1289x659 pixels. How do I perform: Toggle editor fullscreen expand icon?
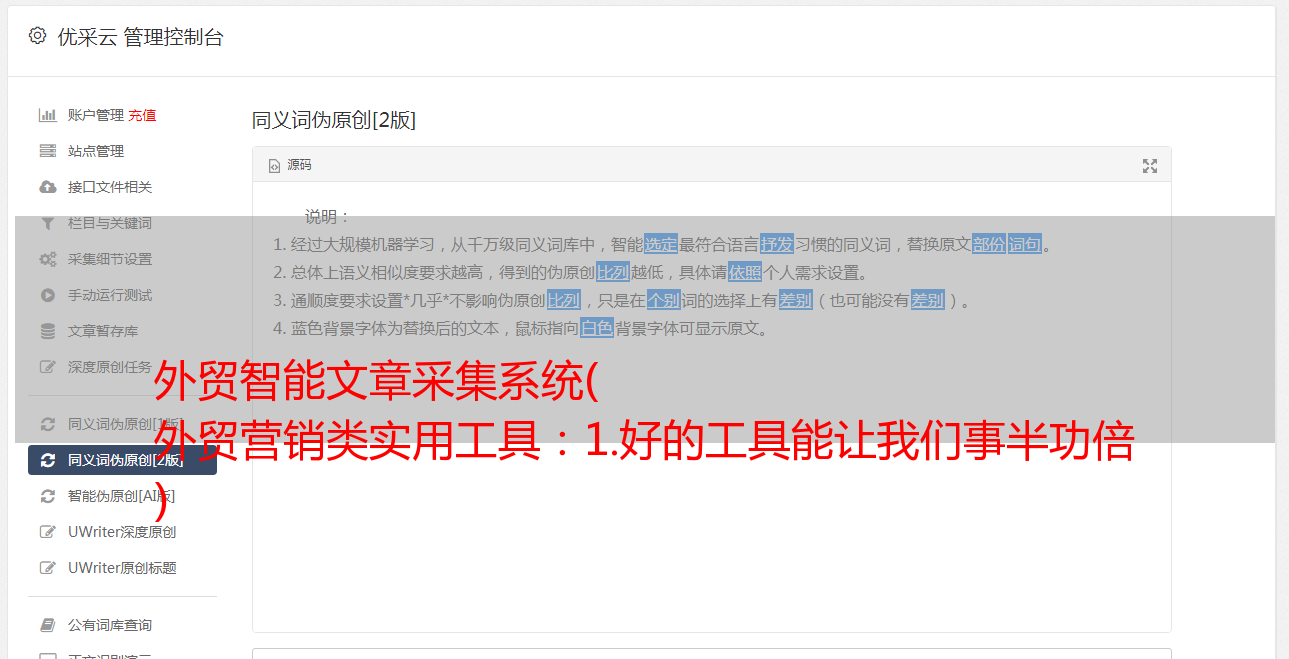(x=1150, y=166)
